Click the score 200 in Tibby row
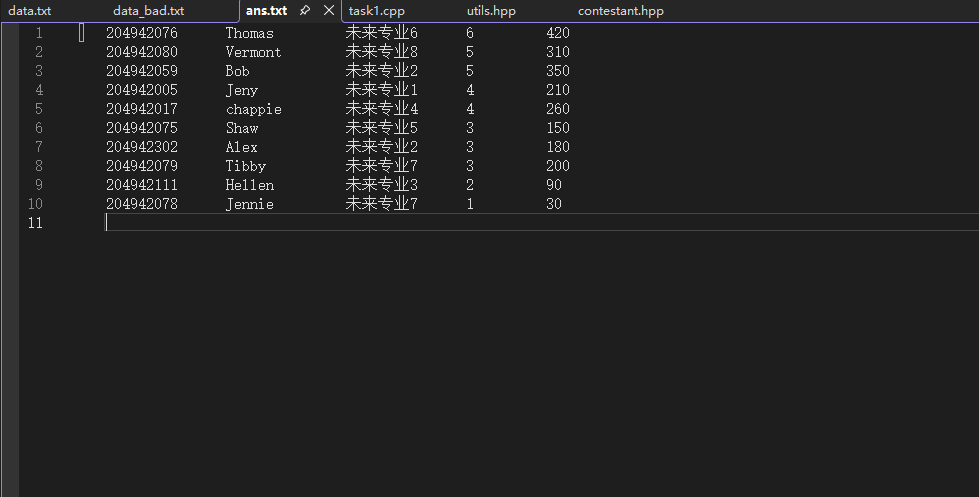Screen dimensions: 979x497 [558, 166]
